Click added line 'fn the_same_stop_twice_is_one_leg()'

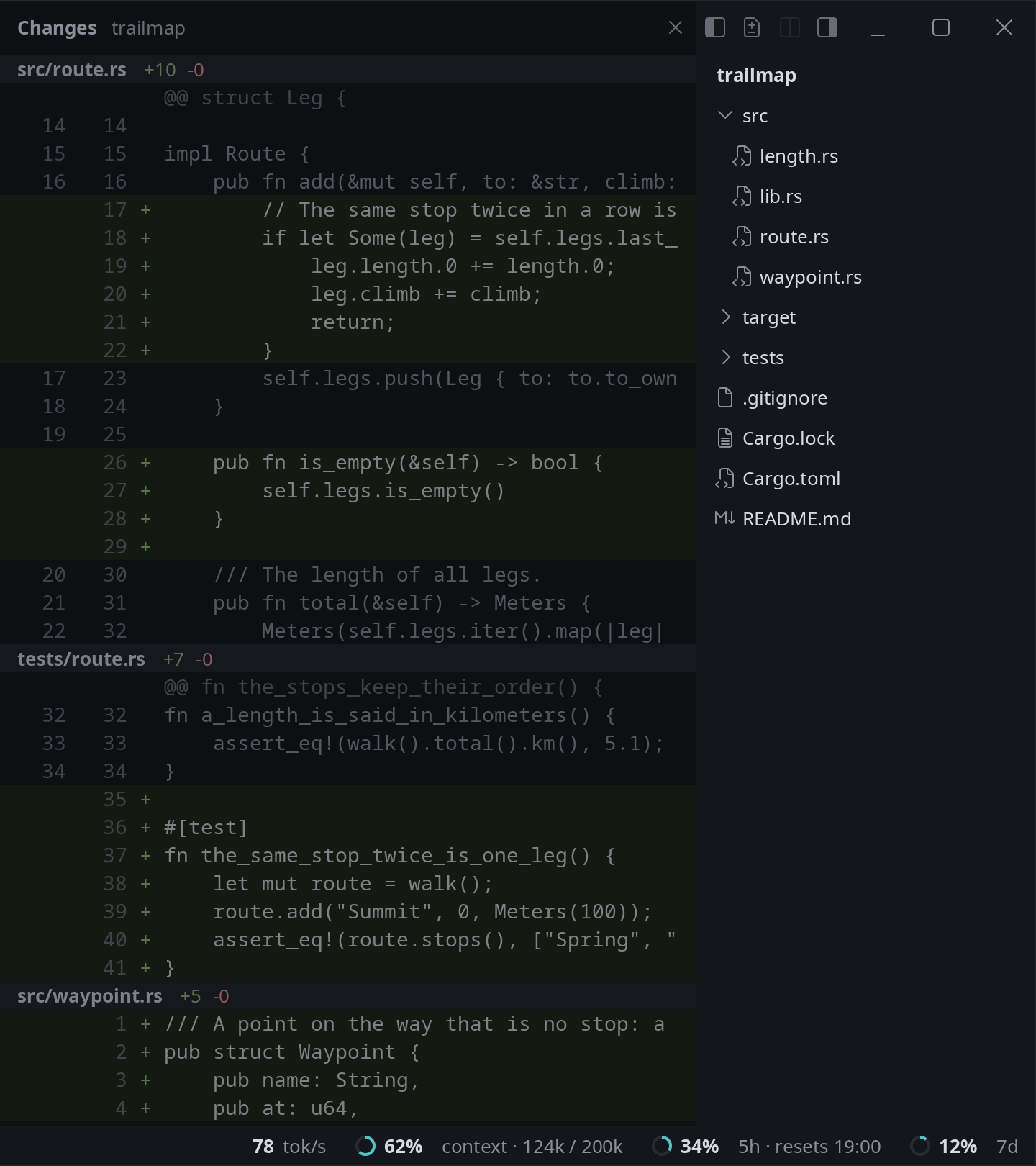(x=347, y=855)
